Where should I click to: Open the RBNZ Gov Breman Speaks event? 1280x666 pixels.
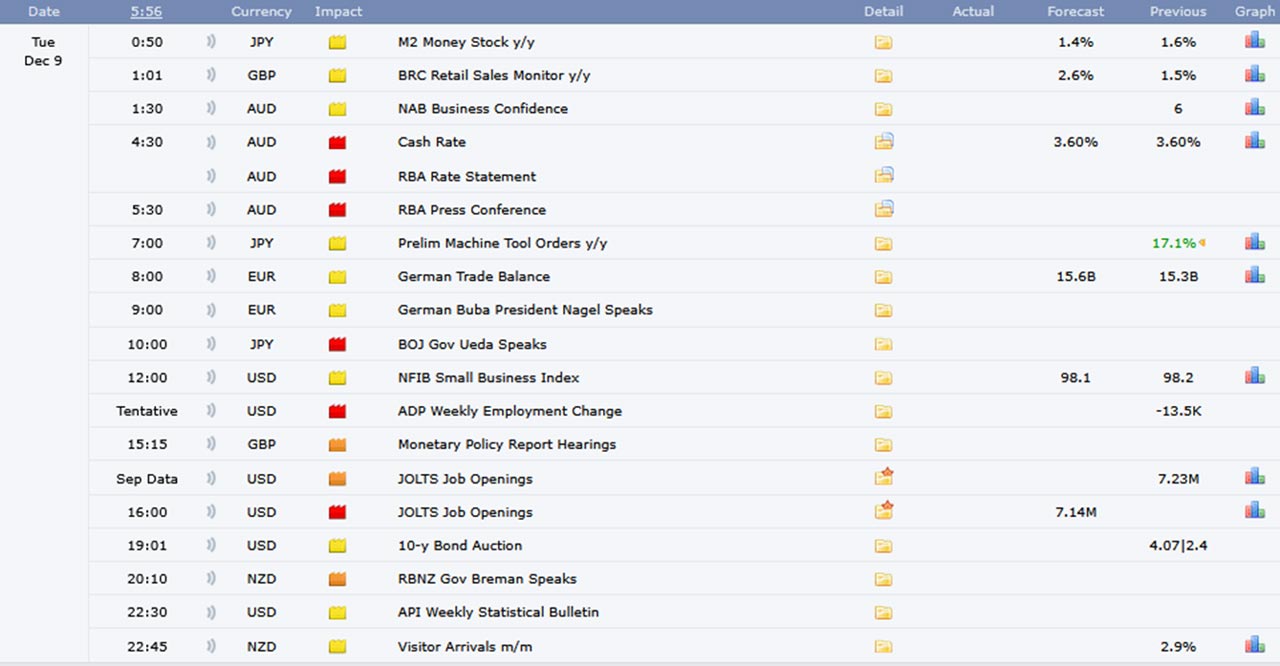(x=486, y=579)
